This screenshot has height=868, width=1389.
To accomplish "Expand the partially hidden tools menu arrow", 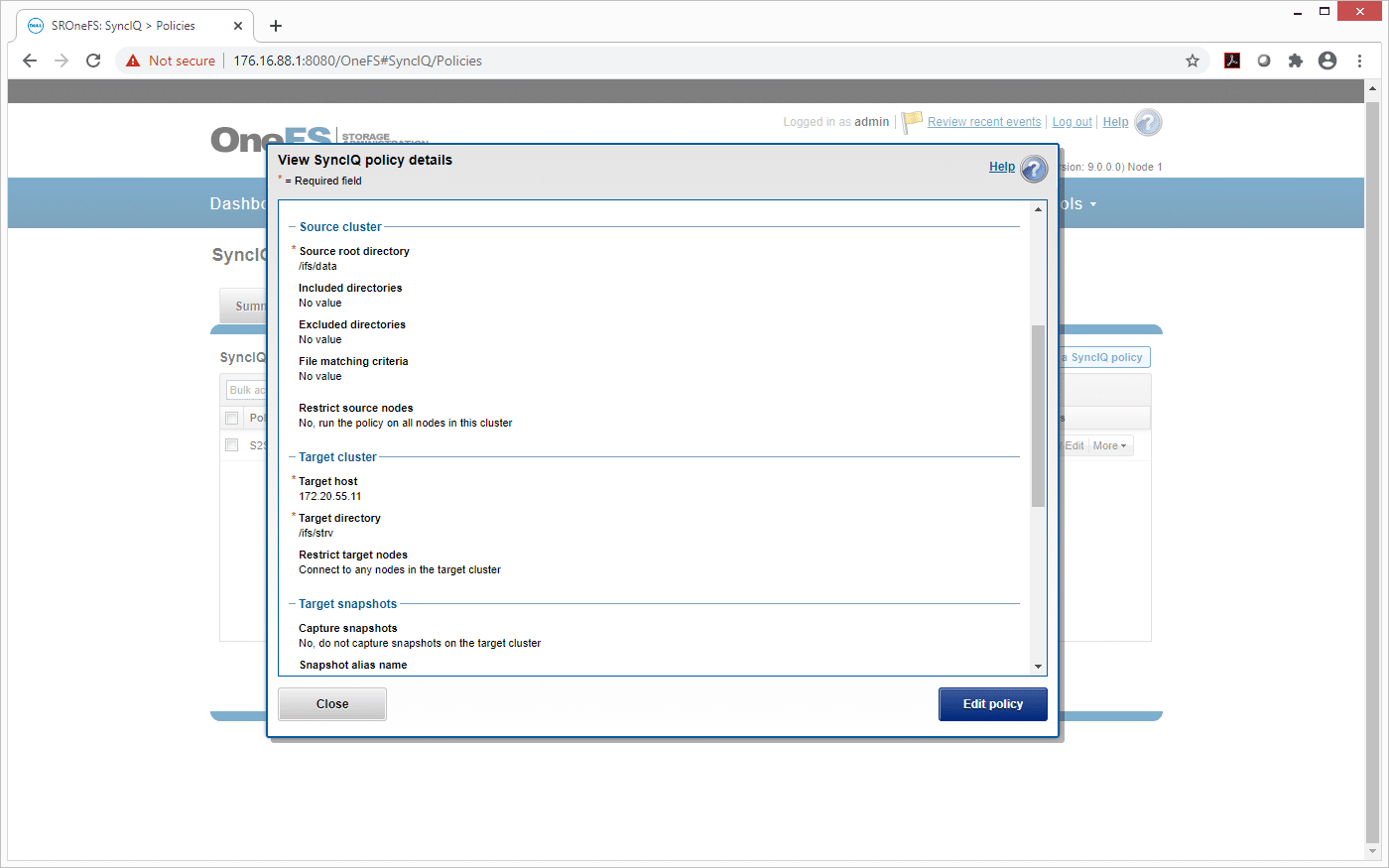I will click(1093, 204).
